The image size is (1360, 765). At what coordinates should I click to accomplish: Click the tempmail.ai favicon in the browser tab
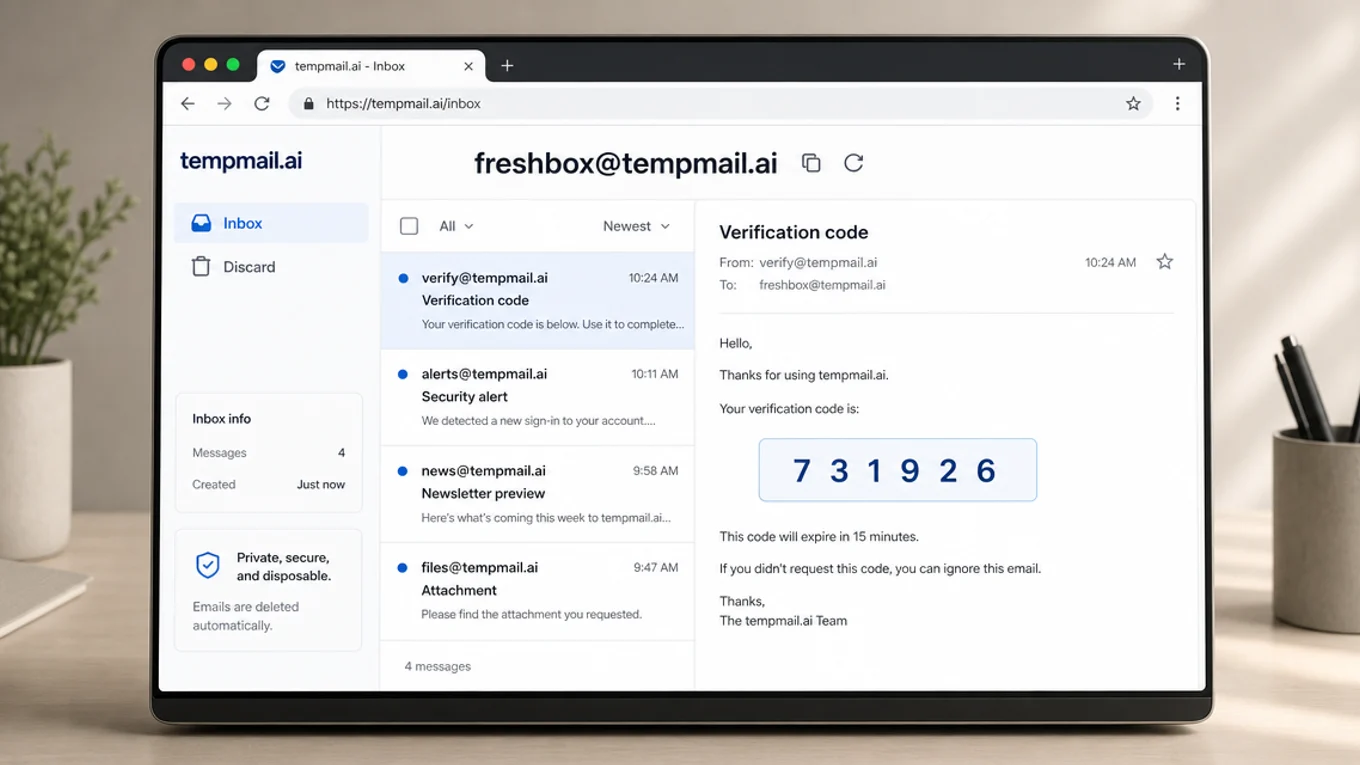pyautogui.click(x=278, y=66)
